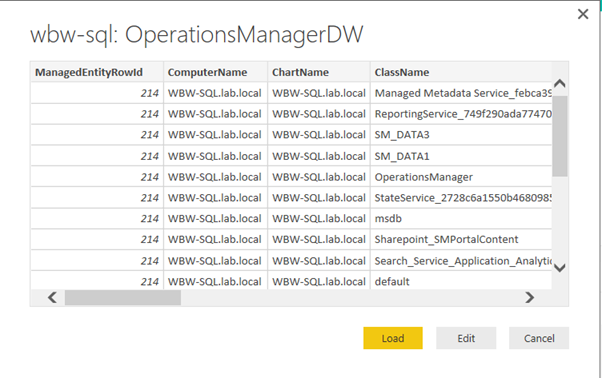Click the msdb cell
Screen dimensions: 602x378
point(461,218)
